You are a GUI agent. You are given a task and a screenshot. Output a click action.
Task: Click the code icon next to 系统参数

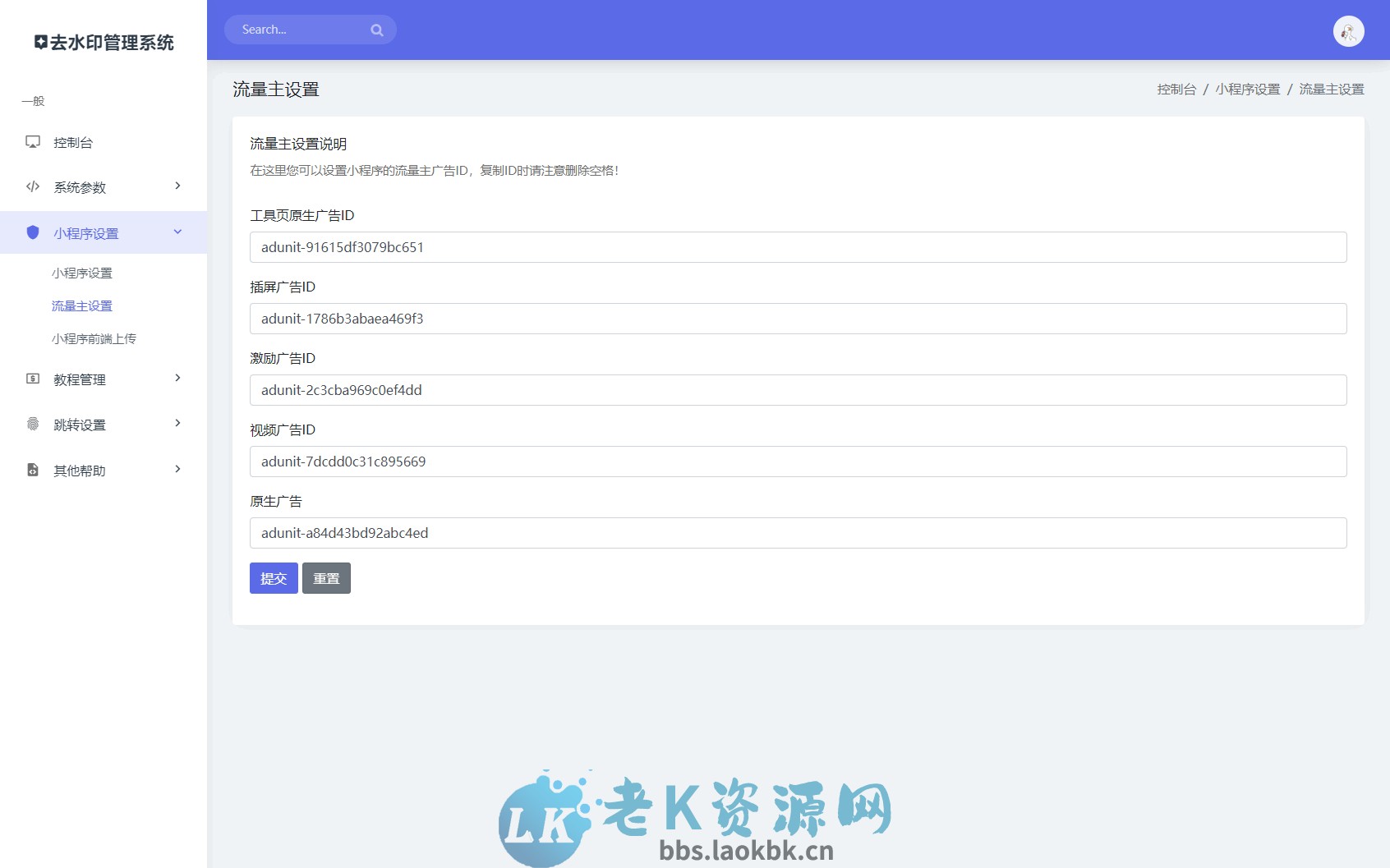32,186
